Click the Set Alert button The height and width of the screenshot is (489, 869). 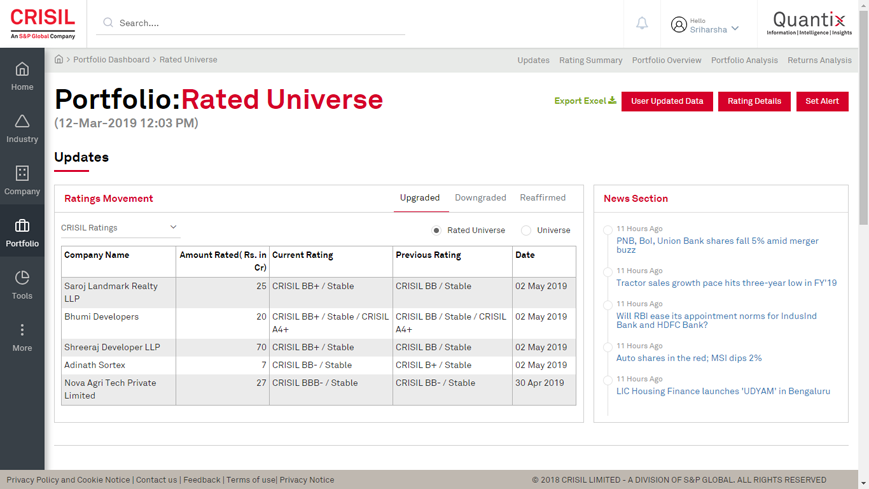(x=821, y=101)
